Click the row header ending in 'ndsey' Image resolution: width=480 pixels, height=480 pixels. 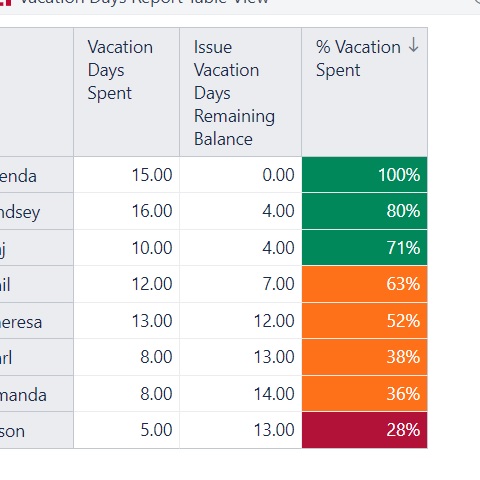coord(37,211)
